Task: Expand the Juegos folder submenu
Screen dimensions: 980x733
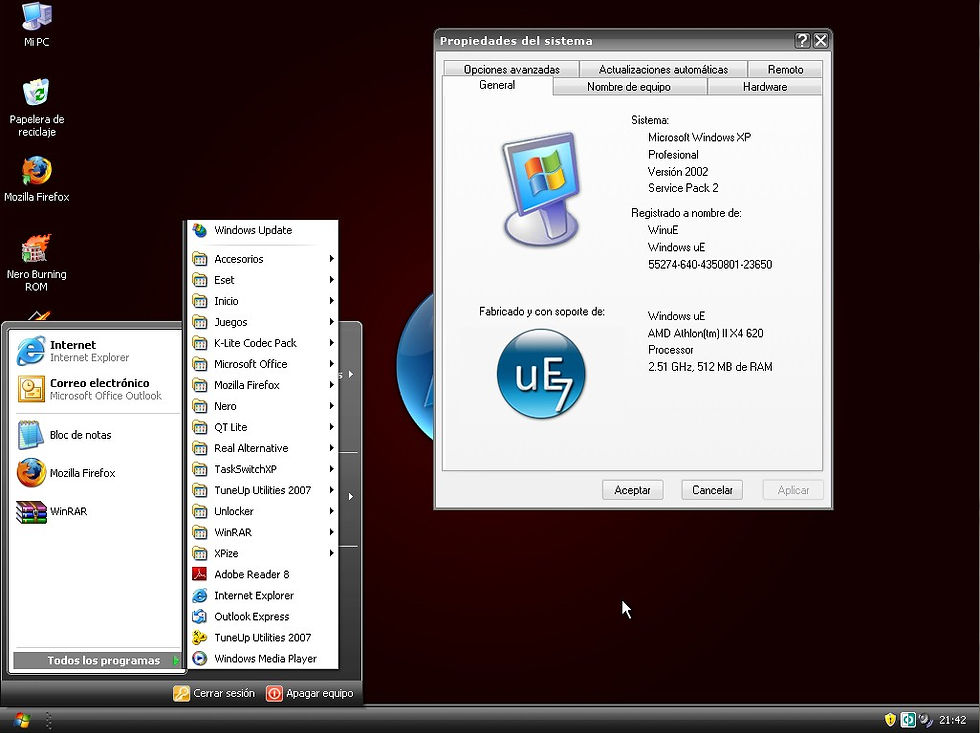Action: click(x=262, y=322)
